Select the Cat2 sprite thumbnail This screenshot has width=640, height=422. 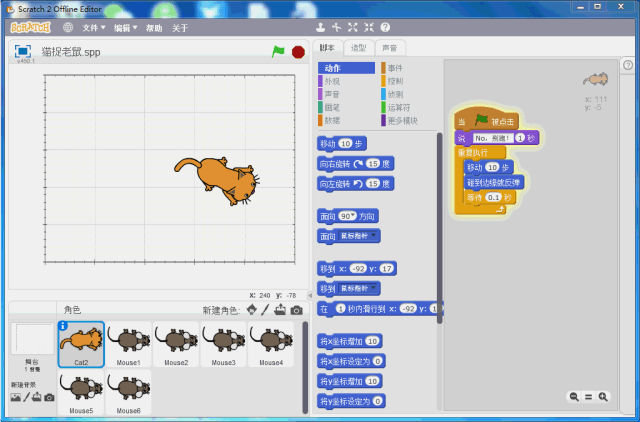pos(81,344)
